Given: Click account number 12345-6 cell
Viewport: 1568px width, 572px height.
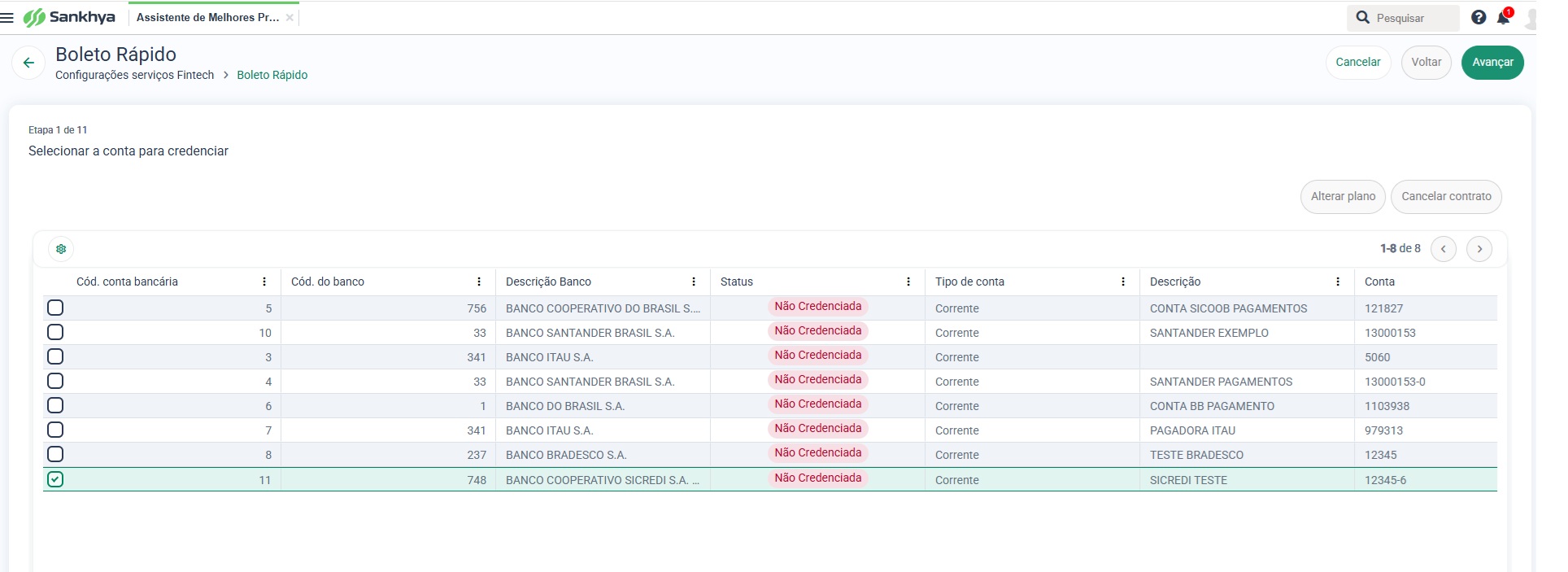Looking at the screenshot, I should (x=1426, y=480).
